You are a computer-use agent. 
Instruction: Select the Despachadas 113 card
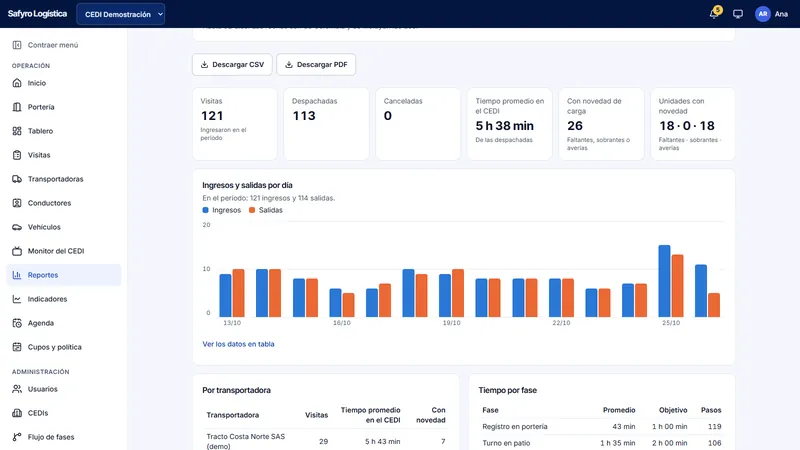click(326, 123)
